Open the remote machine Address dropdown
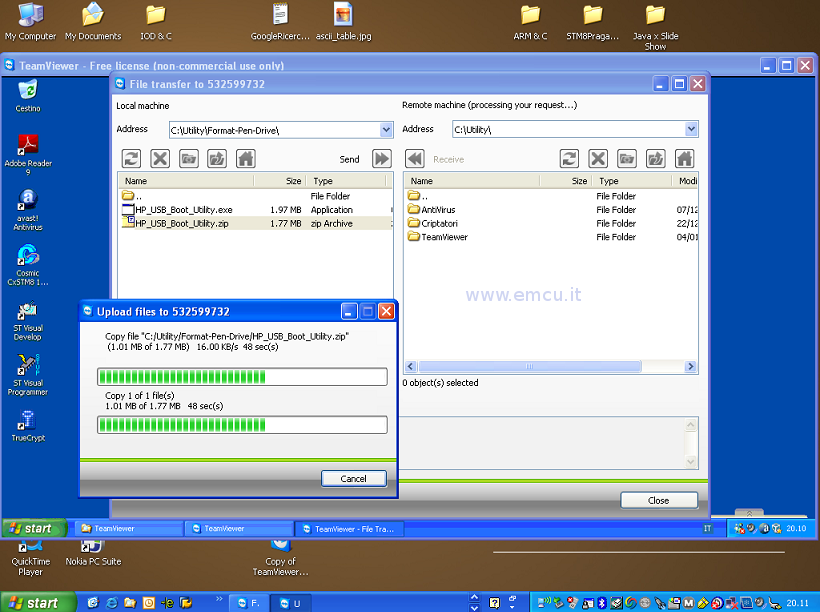820x612 pixels. coord(691,129)
